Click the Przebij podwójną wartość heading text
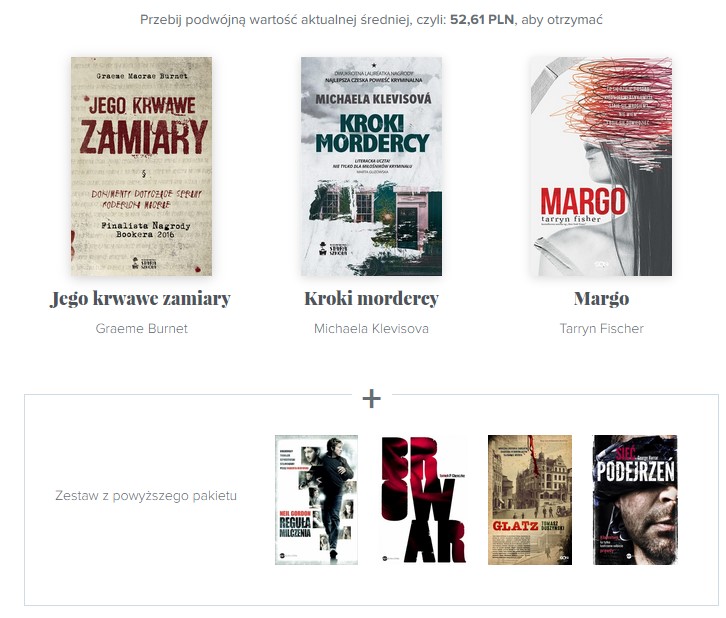 coord(371,20)
